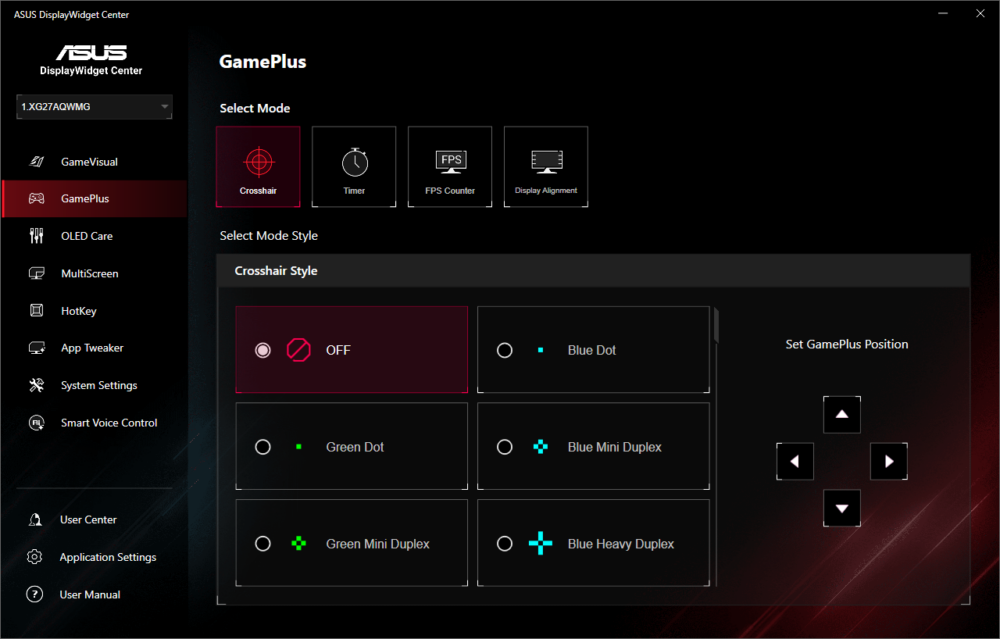Open the MultiScreen page
Viewport: 1000px width, 639px height.
coord(89,274)
